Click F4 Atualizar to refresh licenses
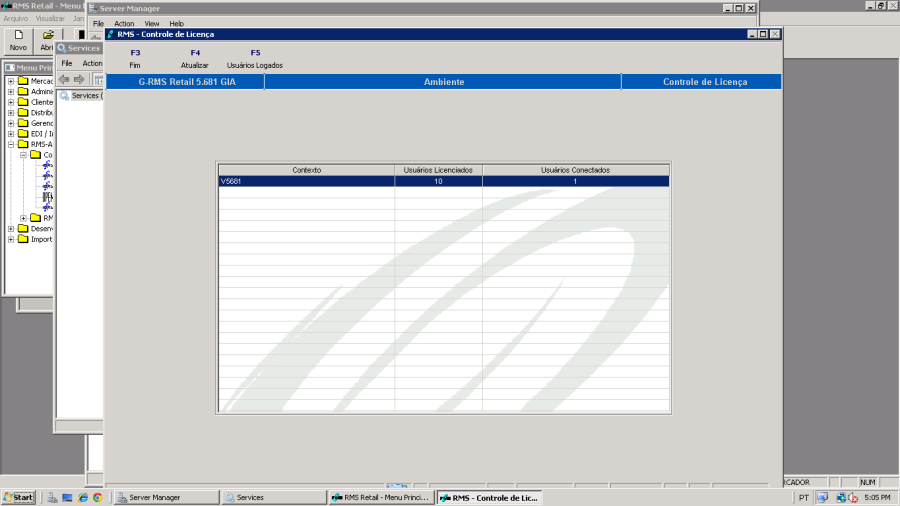Viewport: 900px width, 506px height. [x=195, y=59]
